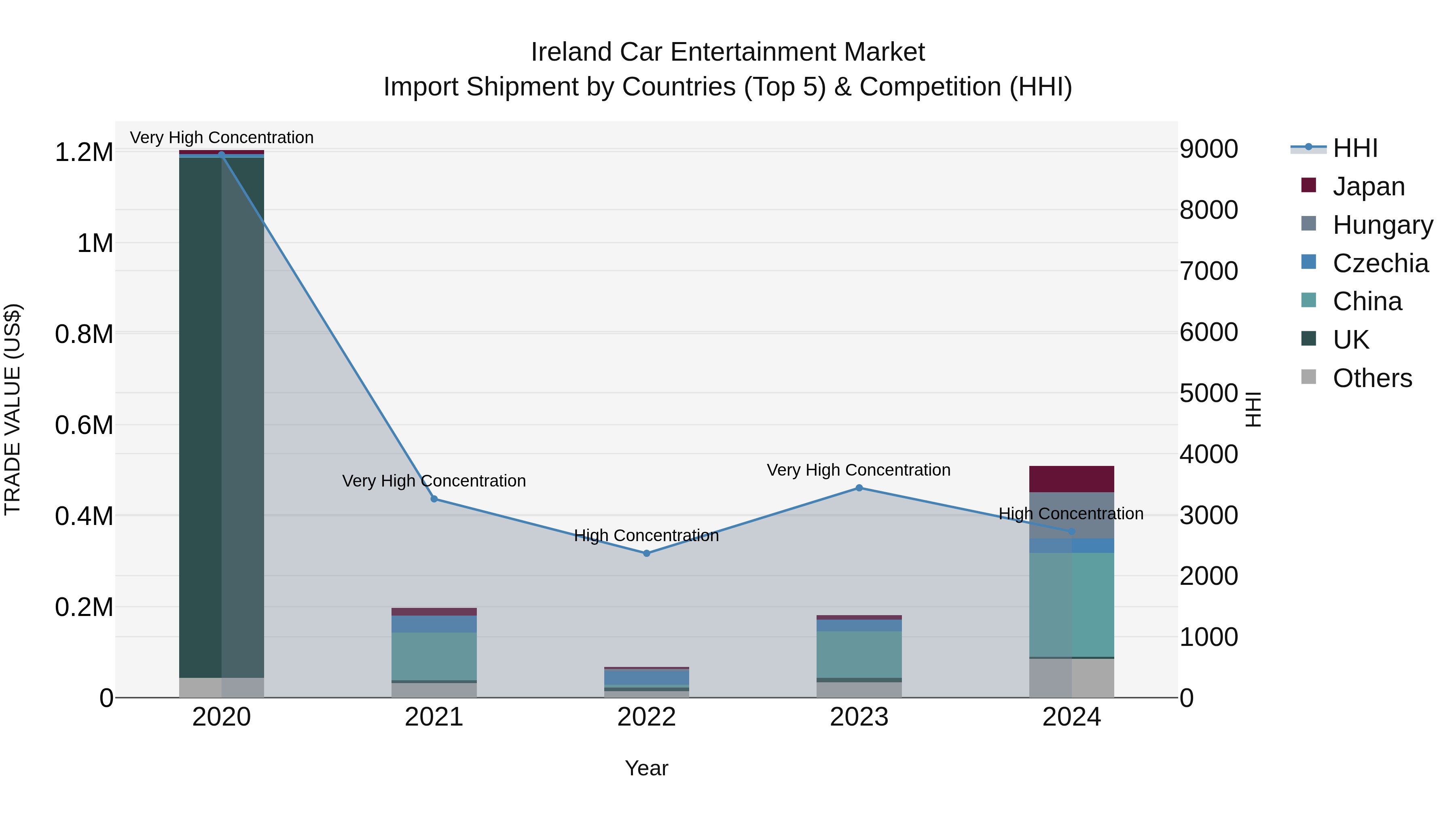Screen dimensions: 1456x819
Task: Select the China segment in the 2021 bar
Action: pyautogui.click(x=434, y=656)
